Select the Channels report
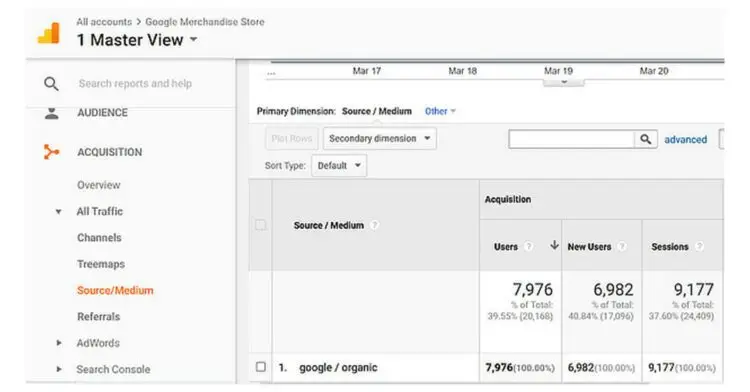 point(99,238)
